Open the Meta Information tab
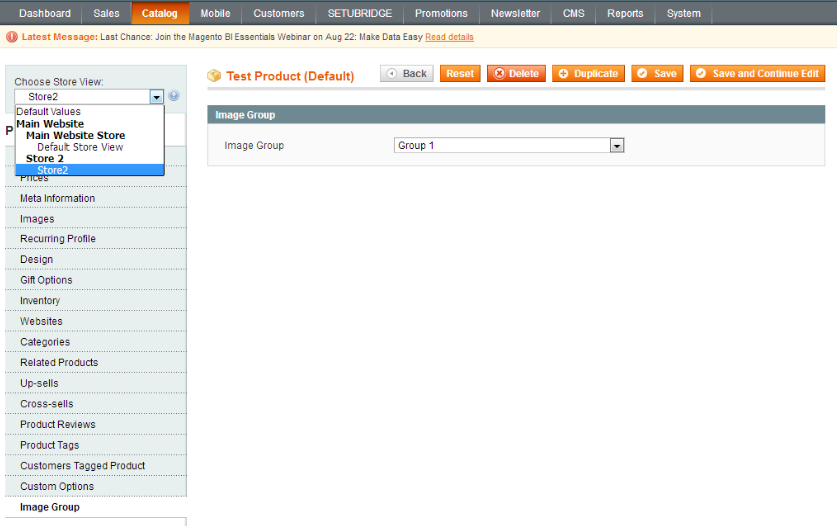The image size is (837, 526). coord(58,198)
